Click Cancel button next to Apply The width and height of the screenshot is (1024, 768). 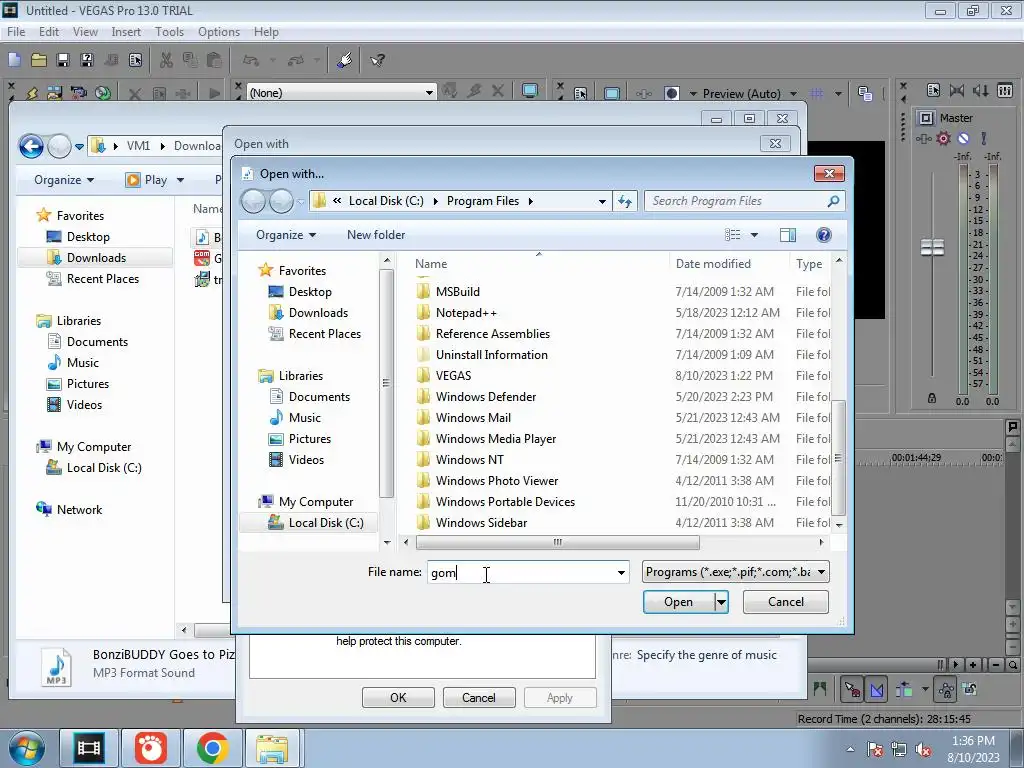pyautogui.click(x=479, y=697)
